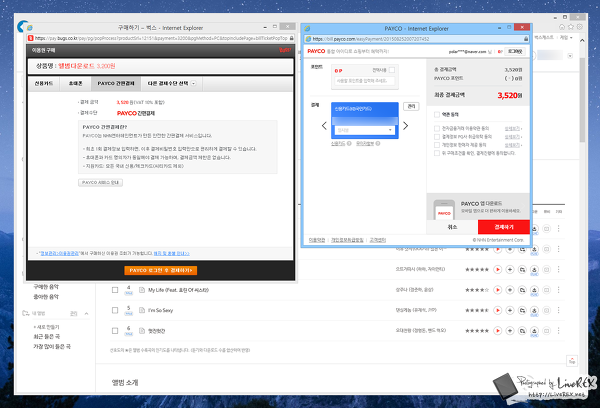Click the Bugs page vertical scrollbar

pos(582,100)
